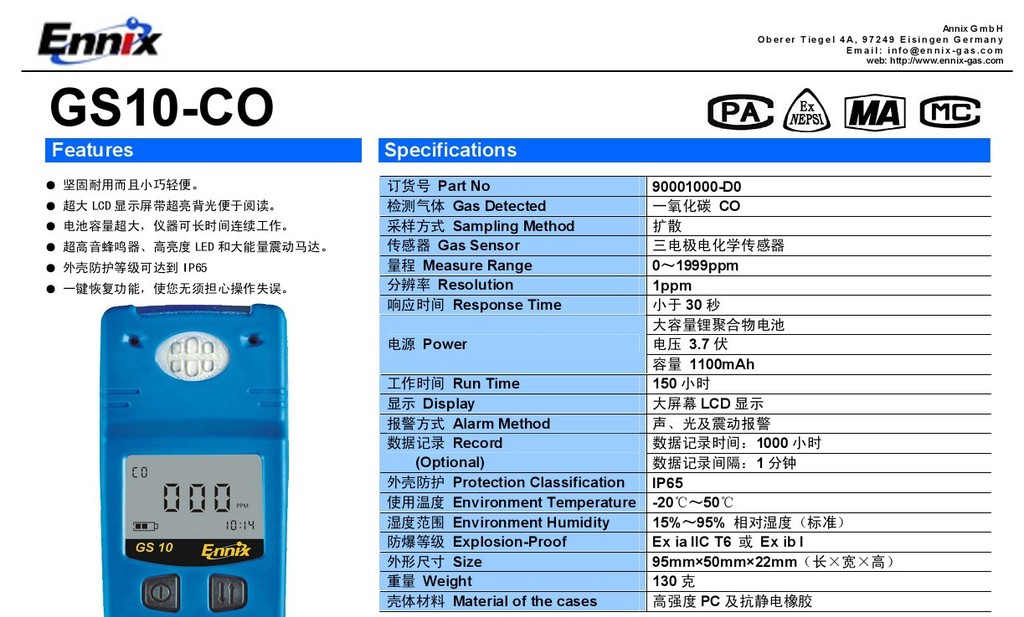Click the MA certification logo

click(x=875, y=112)
